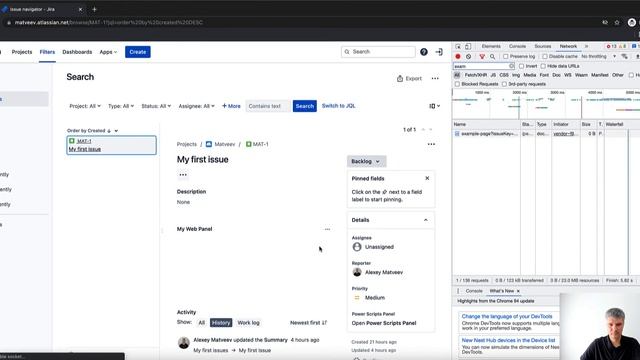Open the Projects menu
The height and width of the screenshot is (360, 640).
coord(22,52)
